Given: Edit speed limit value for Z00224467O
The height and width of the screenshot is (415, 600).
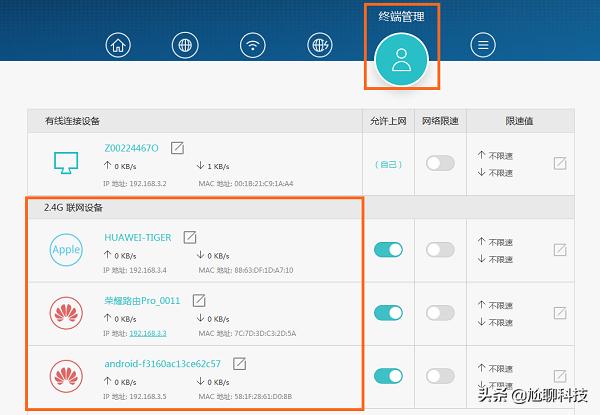Looking at the screenshot, I should point(560,163).
